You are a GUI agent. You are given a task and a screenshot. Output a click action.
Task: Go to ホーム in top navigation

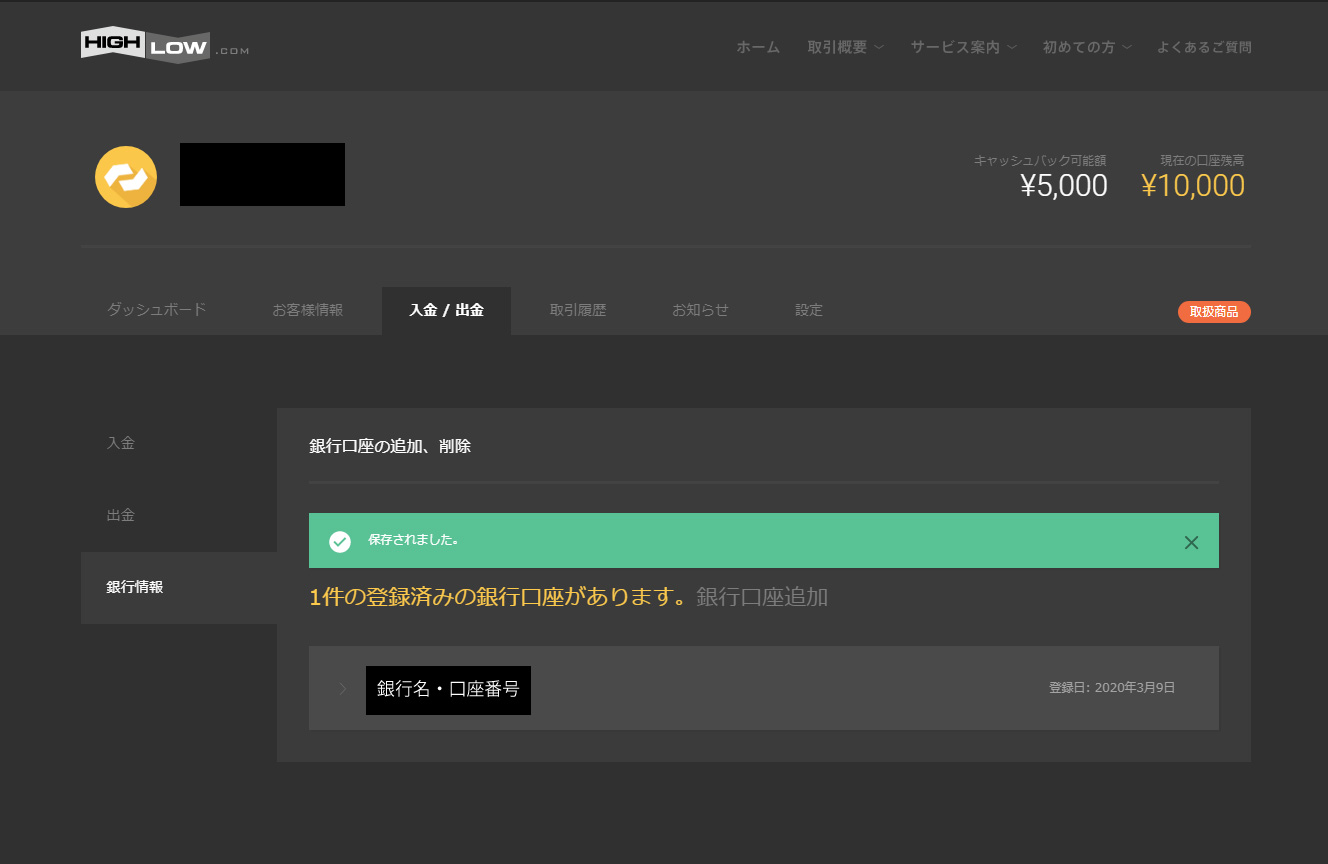(758, 47)
